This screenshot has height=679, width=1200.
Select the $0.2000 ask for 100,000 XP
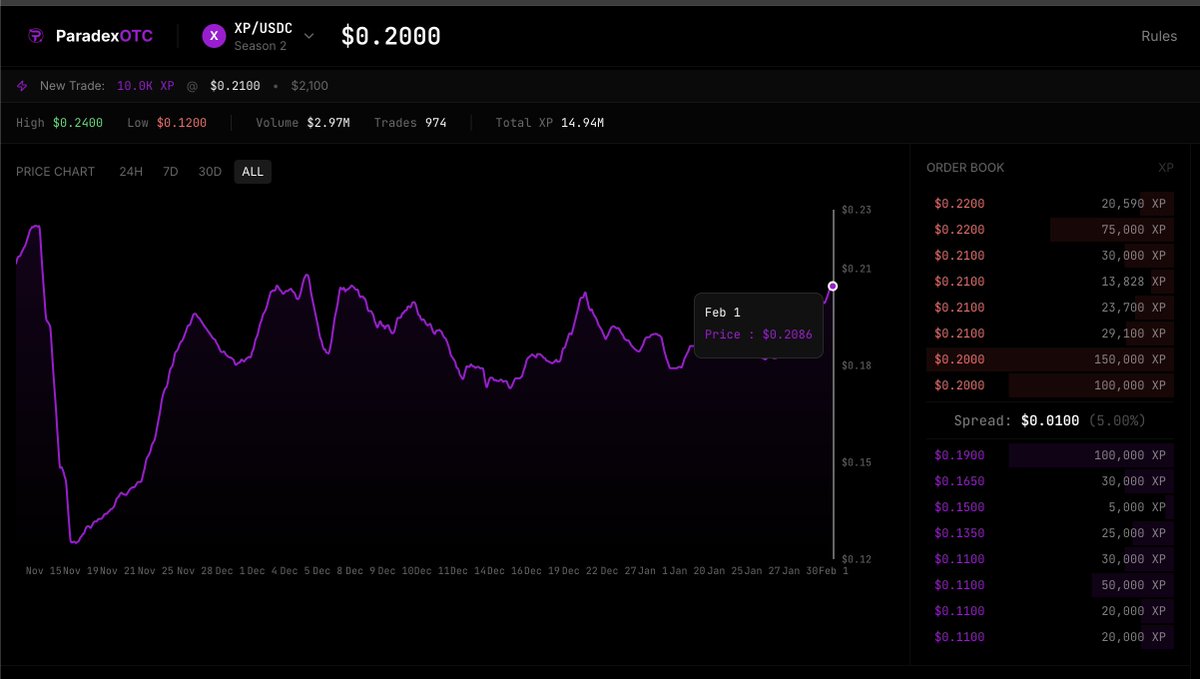tap(1050, 385)
